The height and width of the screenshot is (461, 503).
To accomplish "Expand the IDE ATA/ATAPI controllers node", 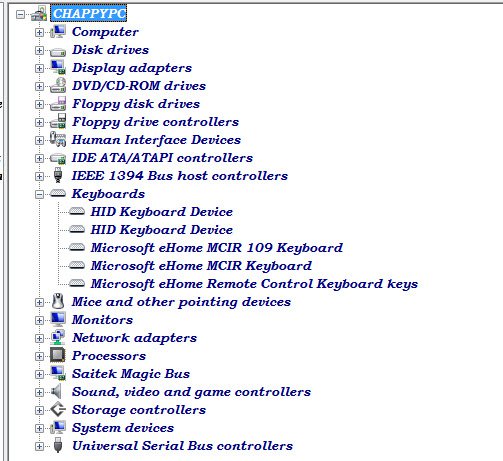I will click(x=39, y=158).
